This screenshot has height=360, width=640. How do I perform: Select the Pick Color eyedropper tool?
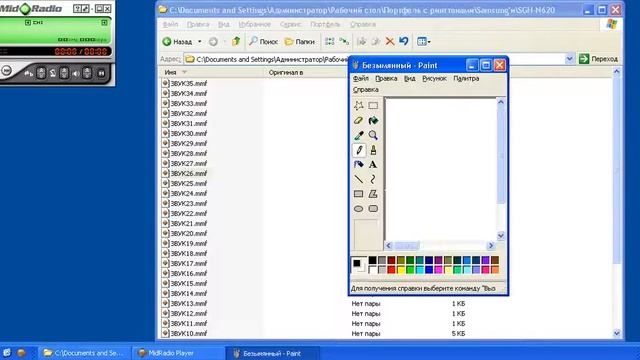(x=359, y=135)
